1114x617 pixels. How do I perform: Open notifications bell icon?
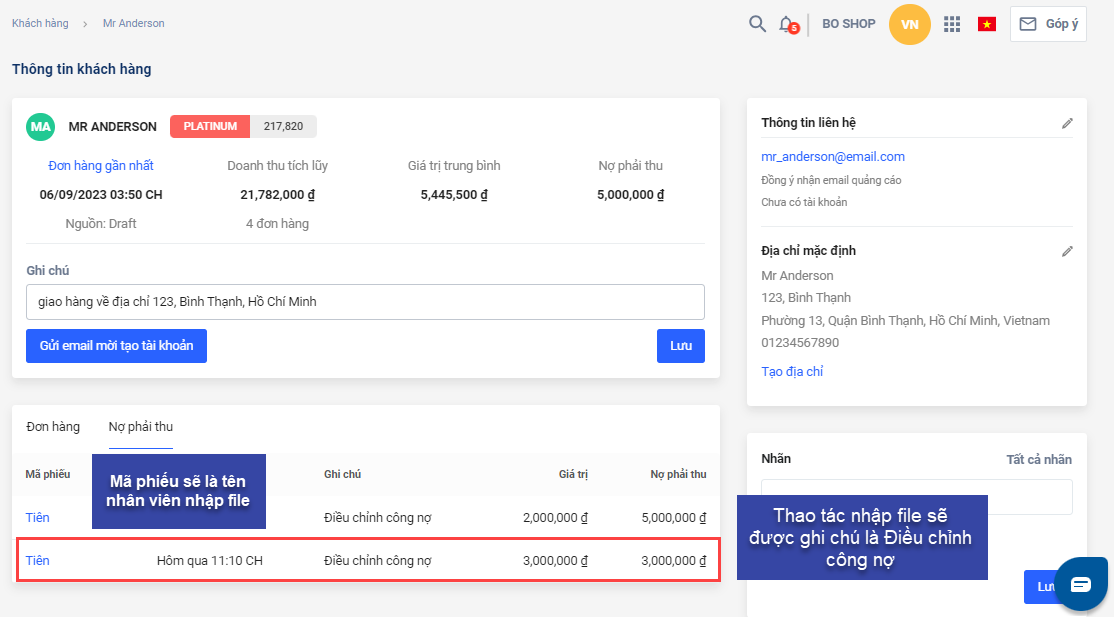(x=787, y=24)
